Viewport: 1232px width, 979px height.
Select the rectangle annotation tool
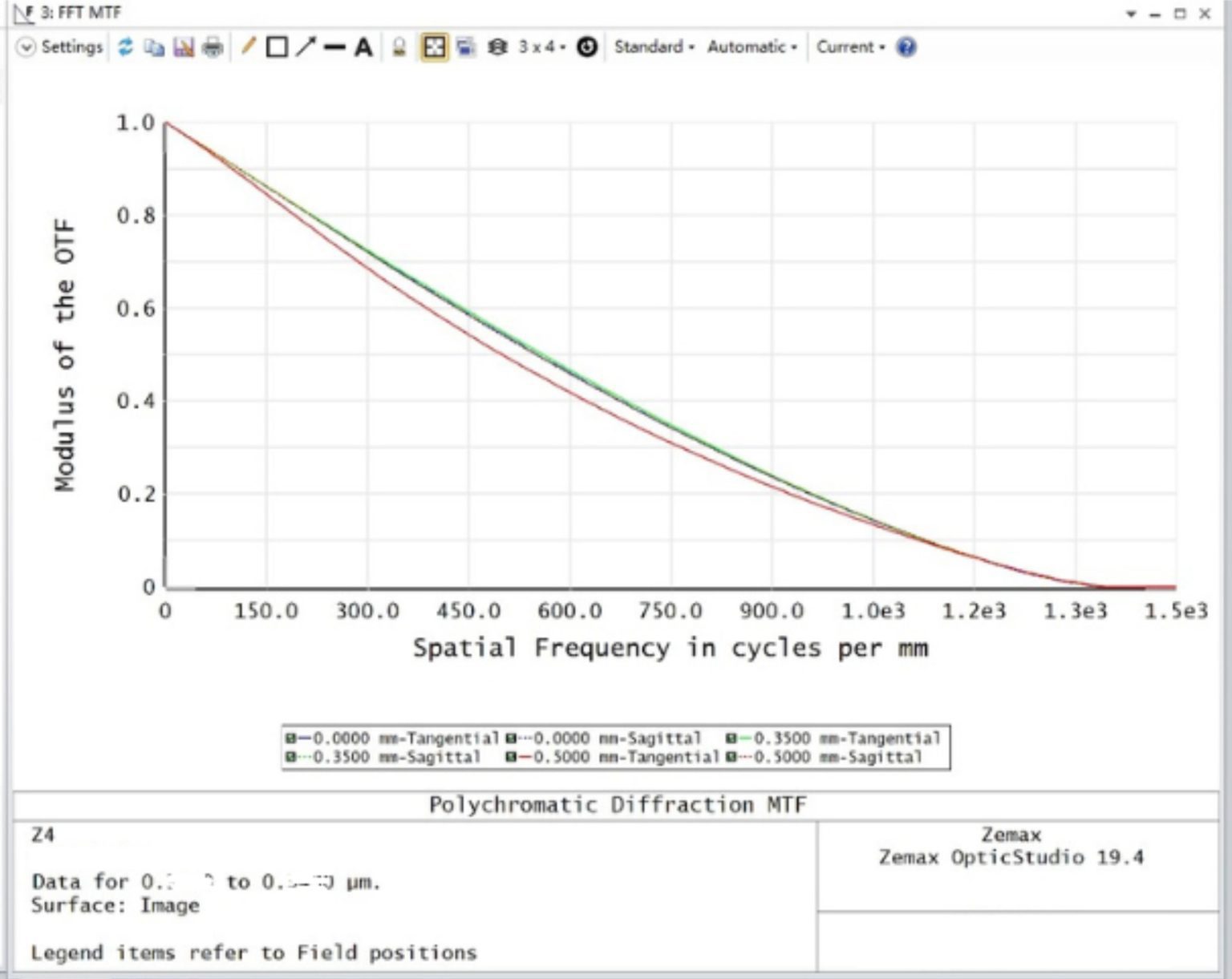[x=277, y=47]
